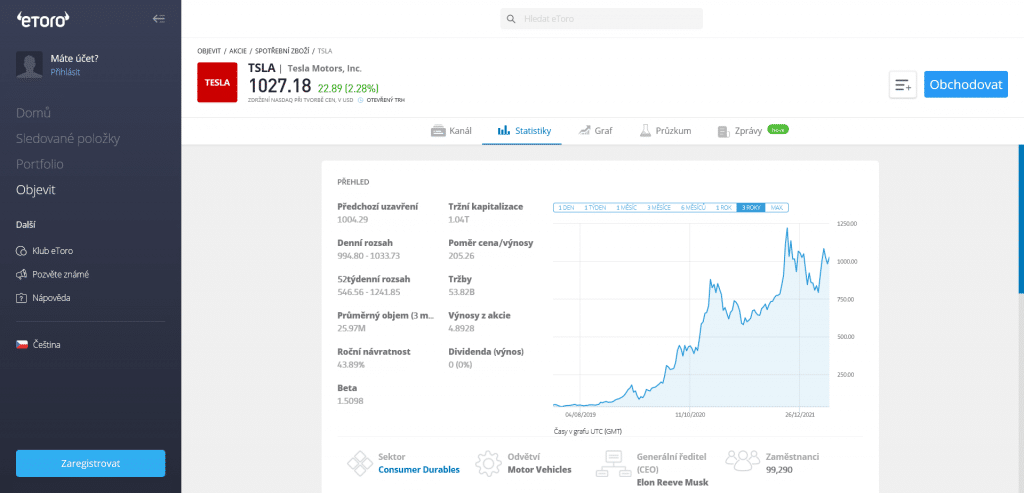This screenshot has width=1024, height=493.
Task: Click the market-open clock icon
Action: click(x=360, y=101)
